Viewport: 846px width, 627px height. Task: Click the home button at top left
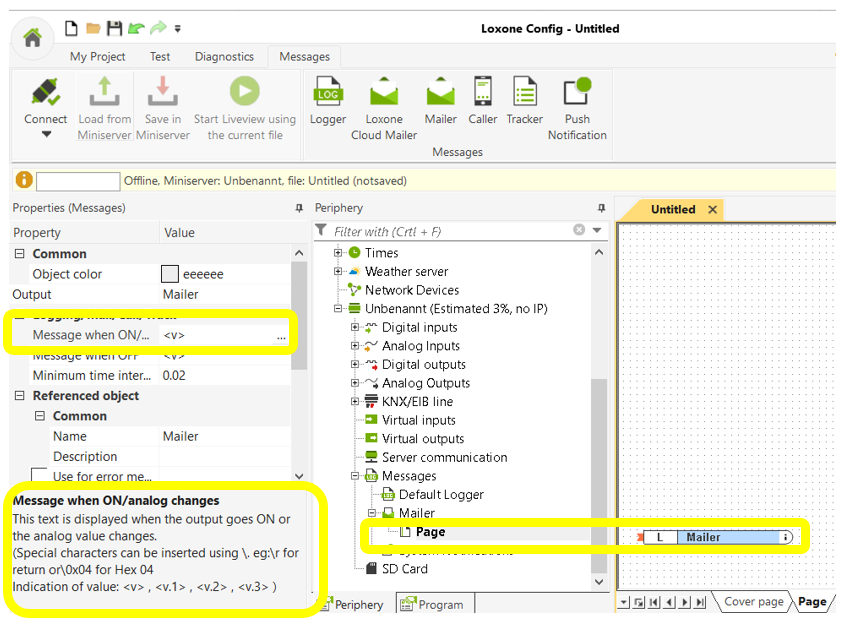tap(32, 38)
